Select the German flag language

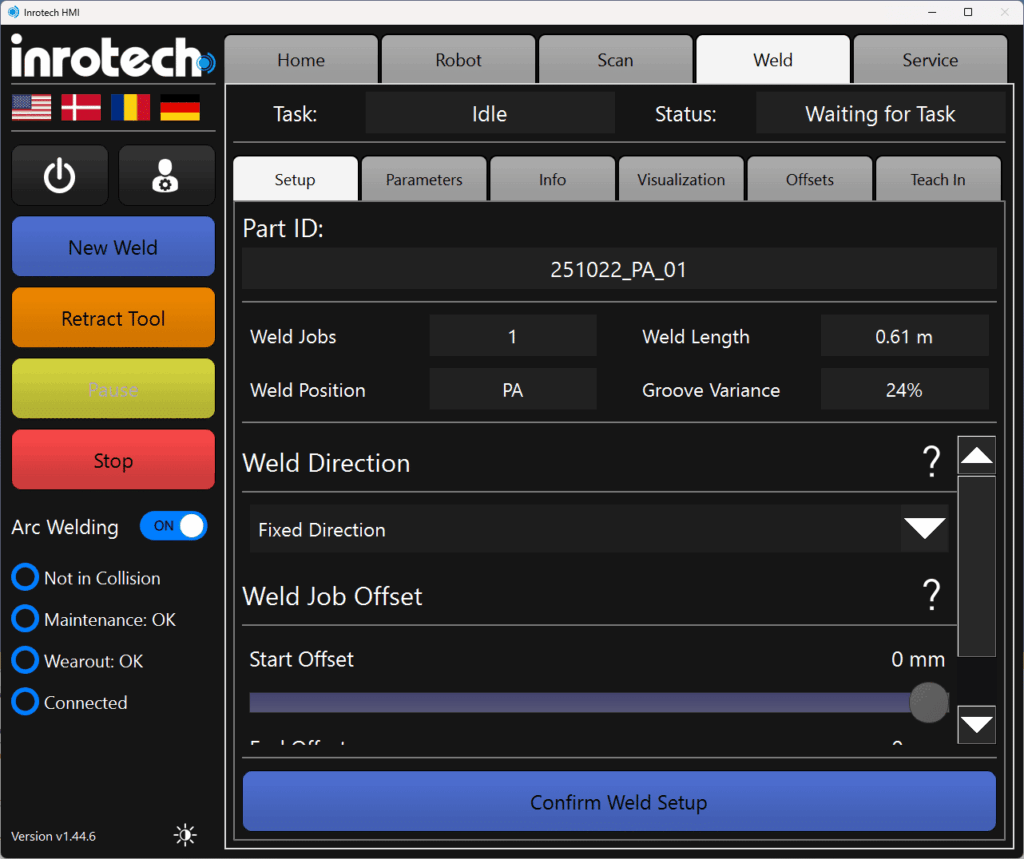pyautogui.click(x=180, y=108)
